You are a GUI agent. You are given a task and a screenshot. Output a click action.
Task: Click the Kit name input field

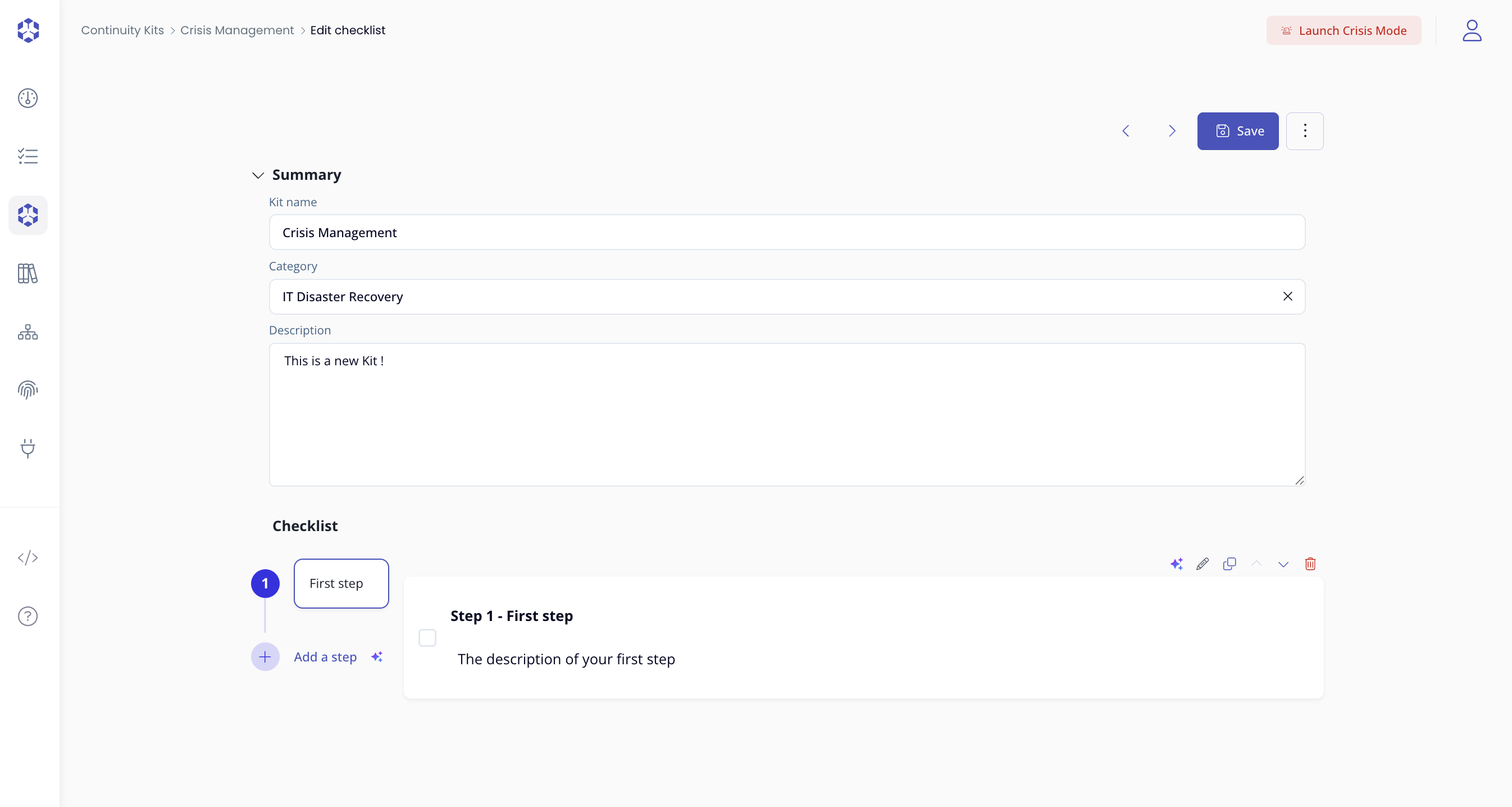click(x=786, y=233)
